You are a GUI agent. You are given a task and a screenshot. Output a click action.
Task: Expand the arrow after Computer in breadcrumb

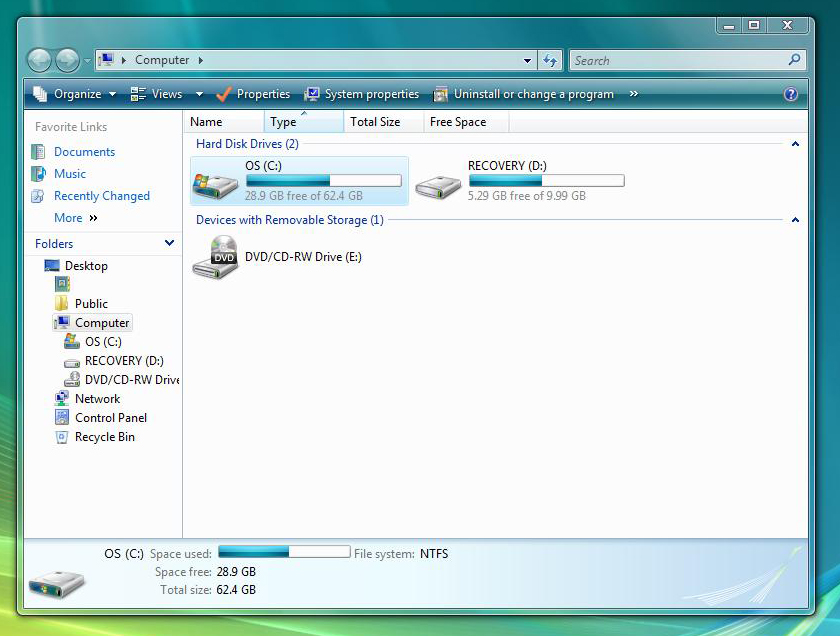coord(200,60)
